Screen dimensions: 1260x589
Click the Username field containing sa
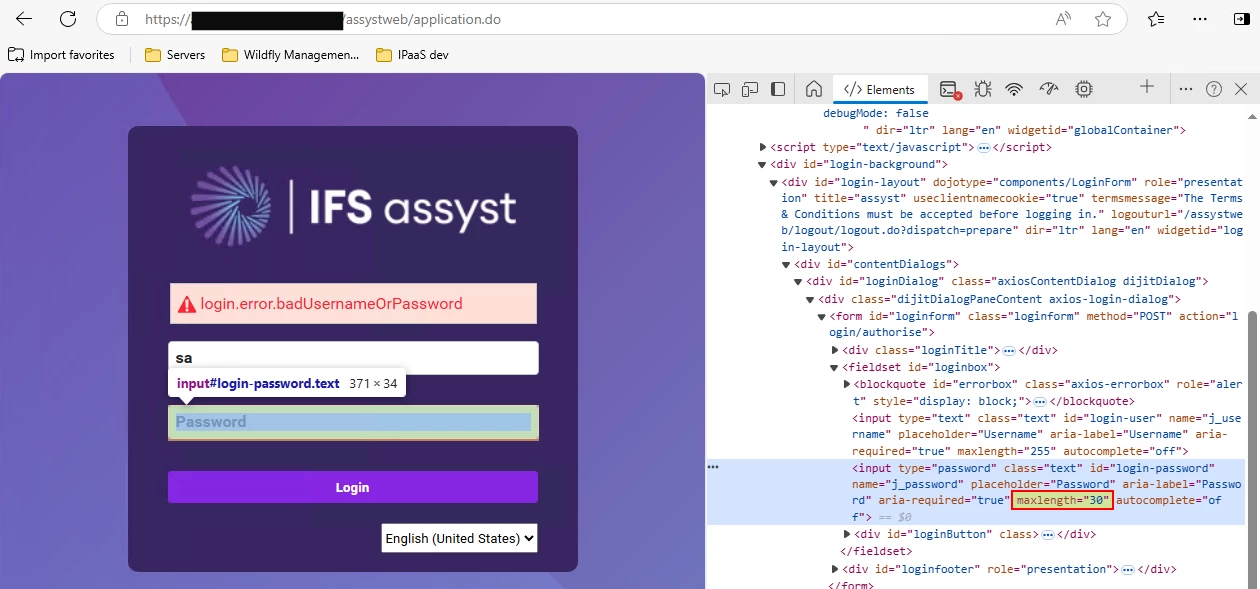pos(353,358)
